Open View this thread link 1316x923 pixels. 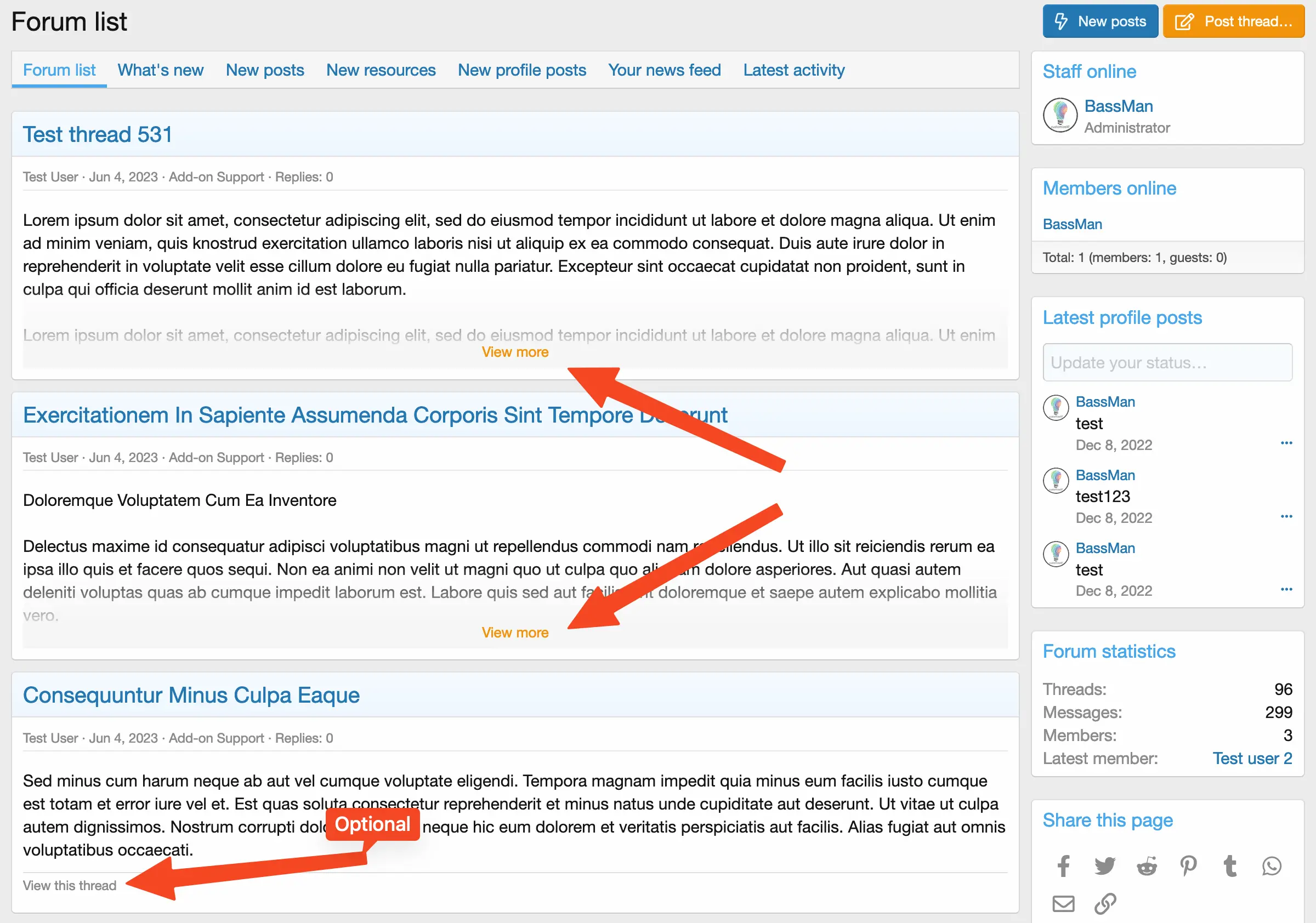click(69, 885)
